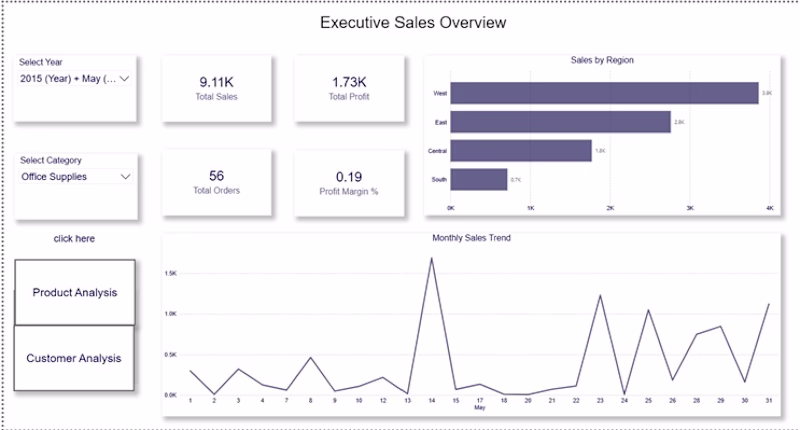800x430 pixels.
Task: Click the day 31 endpoint of trend line
Action: (x=768, y=305)
